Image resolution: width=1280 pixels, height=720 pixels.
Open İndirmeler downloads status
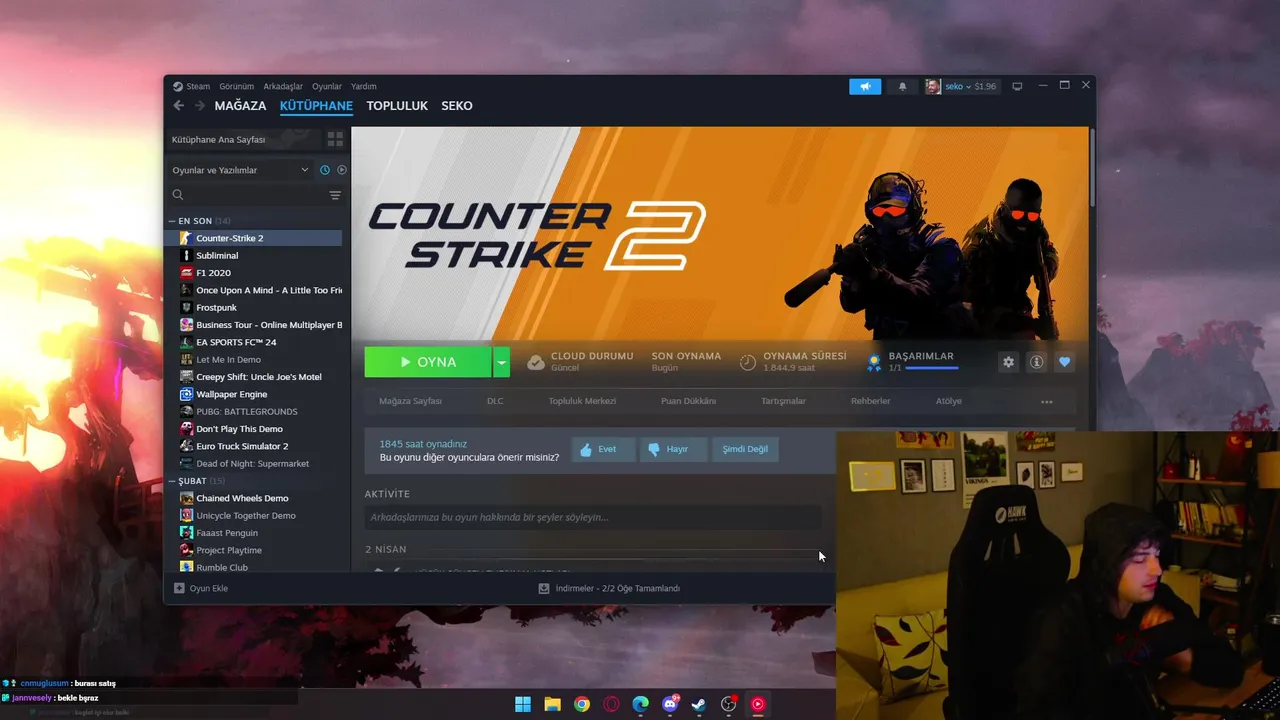pos(609,588)
